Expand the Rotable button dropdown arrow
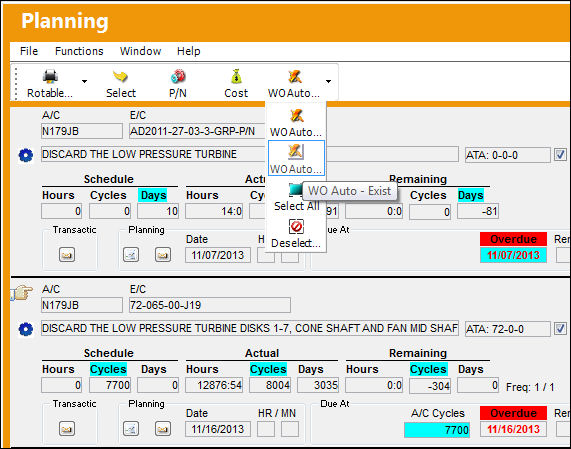Image resolution: width=571 pixels, height=449 pixels. (x=84, y=82)
